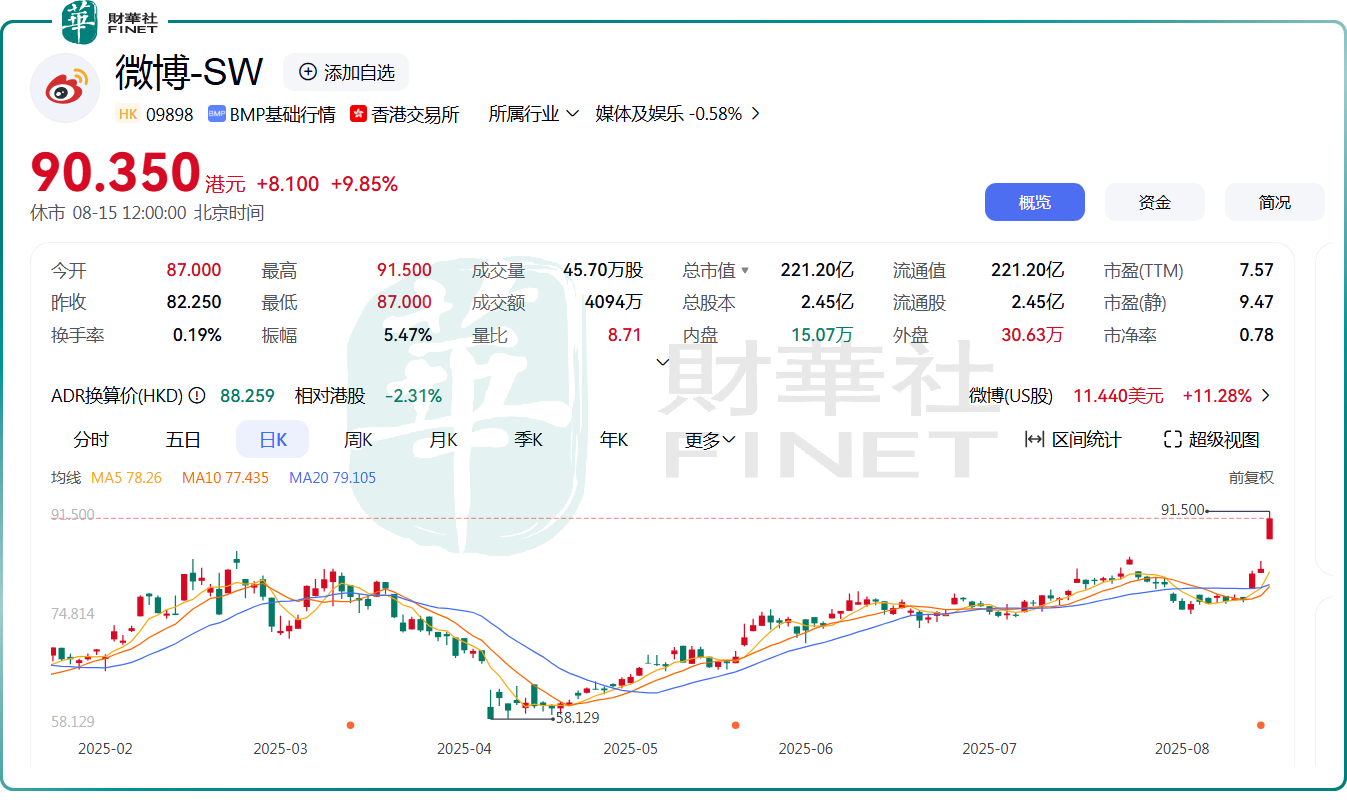
Task: Click the FINET 財華社 logo at top
Action: click(x=109, y=22)
